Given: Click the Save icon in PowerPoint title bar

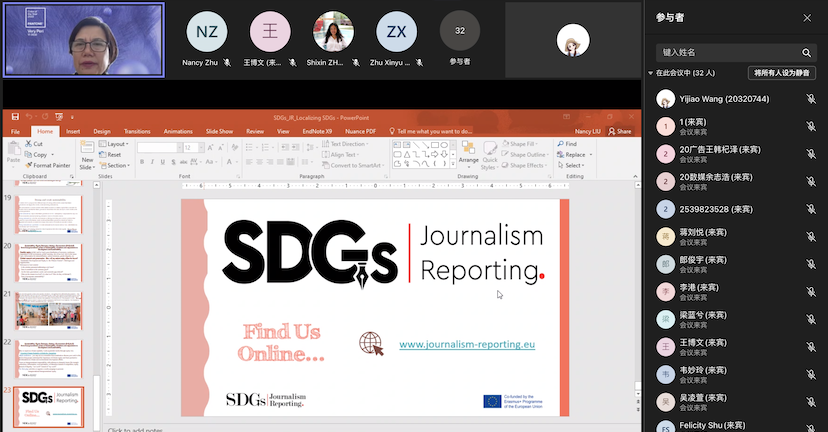Looking at the screenshot, I should [15, 117].
